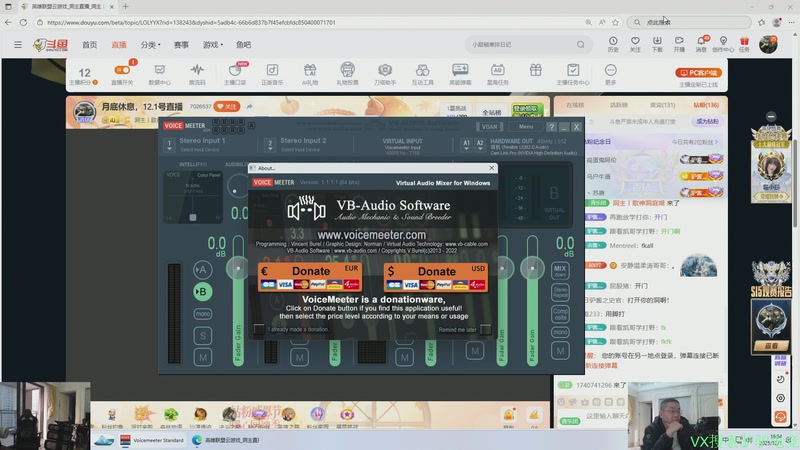Open the A2 hardware out dropdown

(x=480, y=145)
